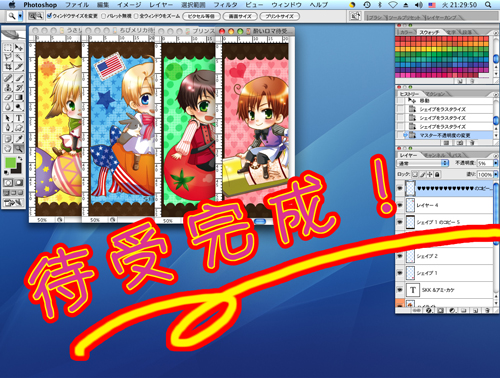Open the フィルタ menu
The width and height of the screenshot is (500, 378).
[x=225, y=5]
